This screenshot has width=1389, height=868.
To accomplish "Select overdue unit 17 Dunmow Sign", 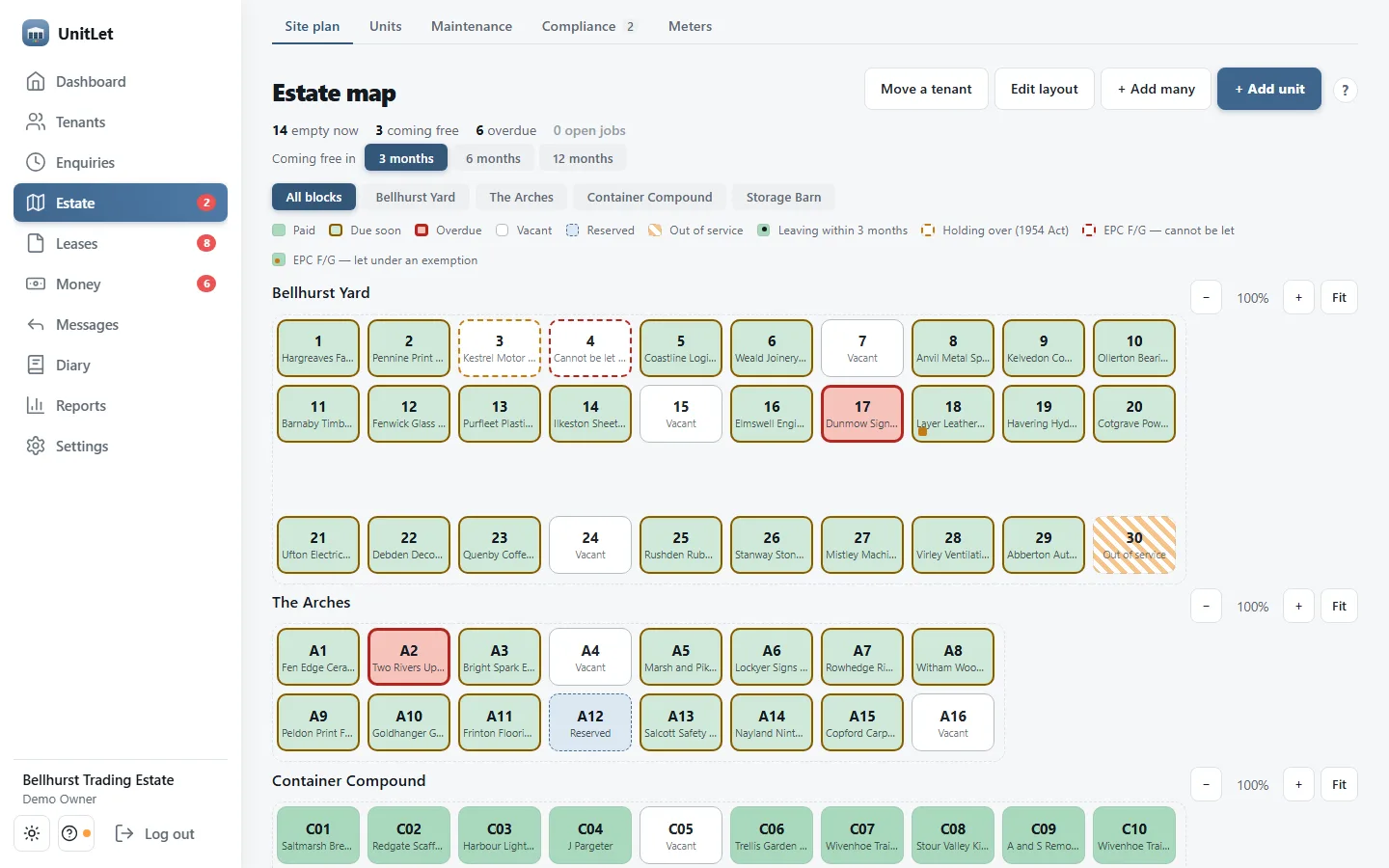I will pyautogui.click(x=862, y=414).
